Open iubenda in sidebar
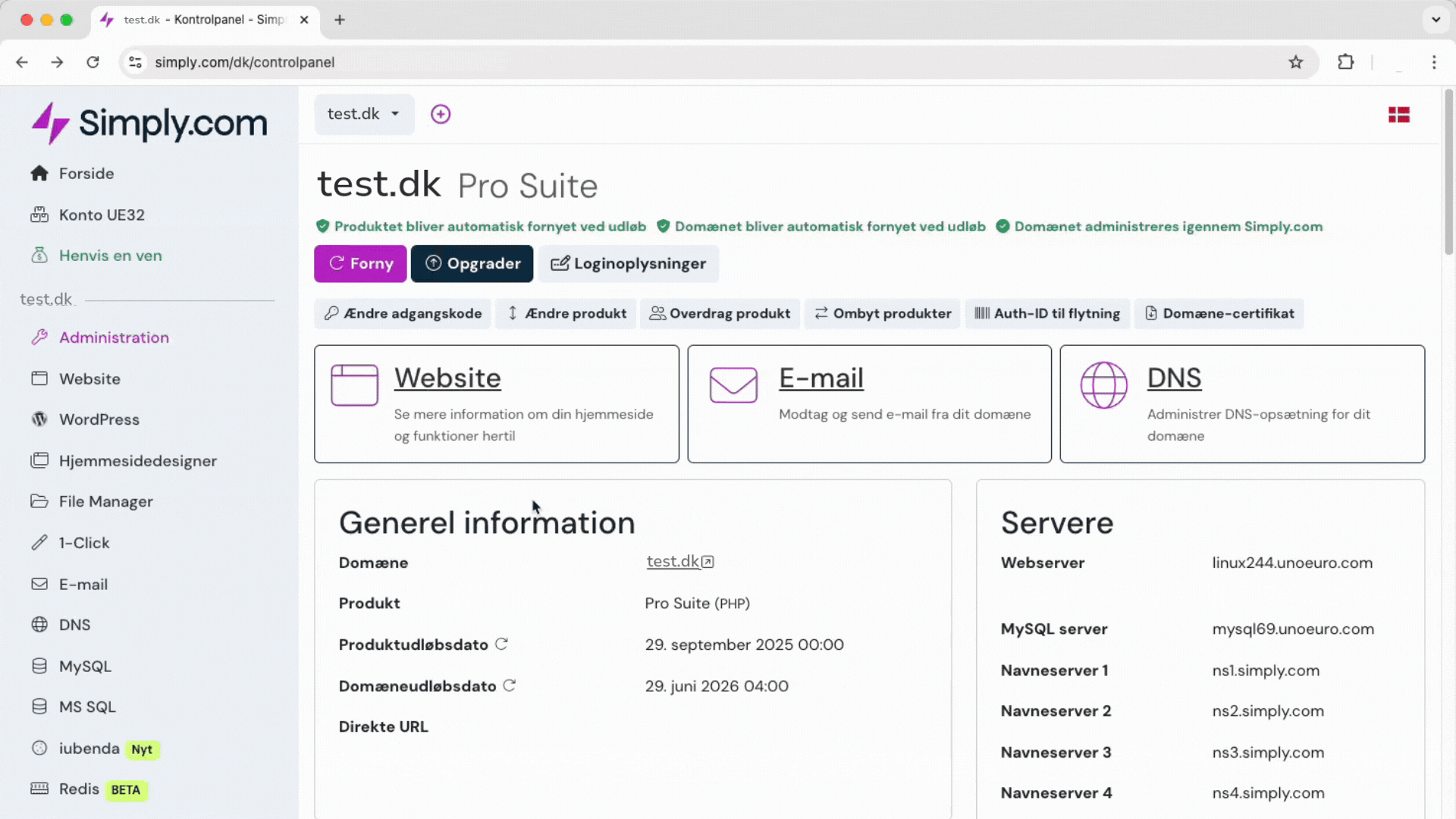The image size is (1456, 819). (89, 748)
